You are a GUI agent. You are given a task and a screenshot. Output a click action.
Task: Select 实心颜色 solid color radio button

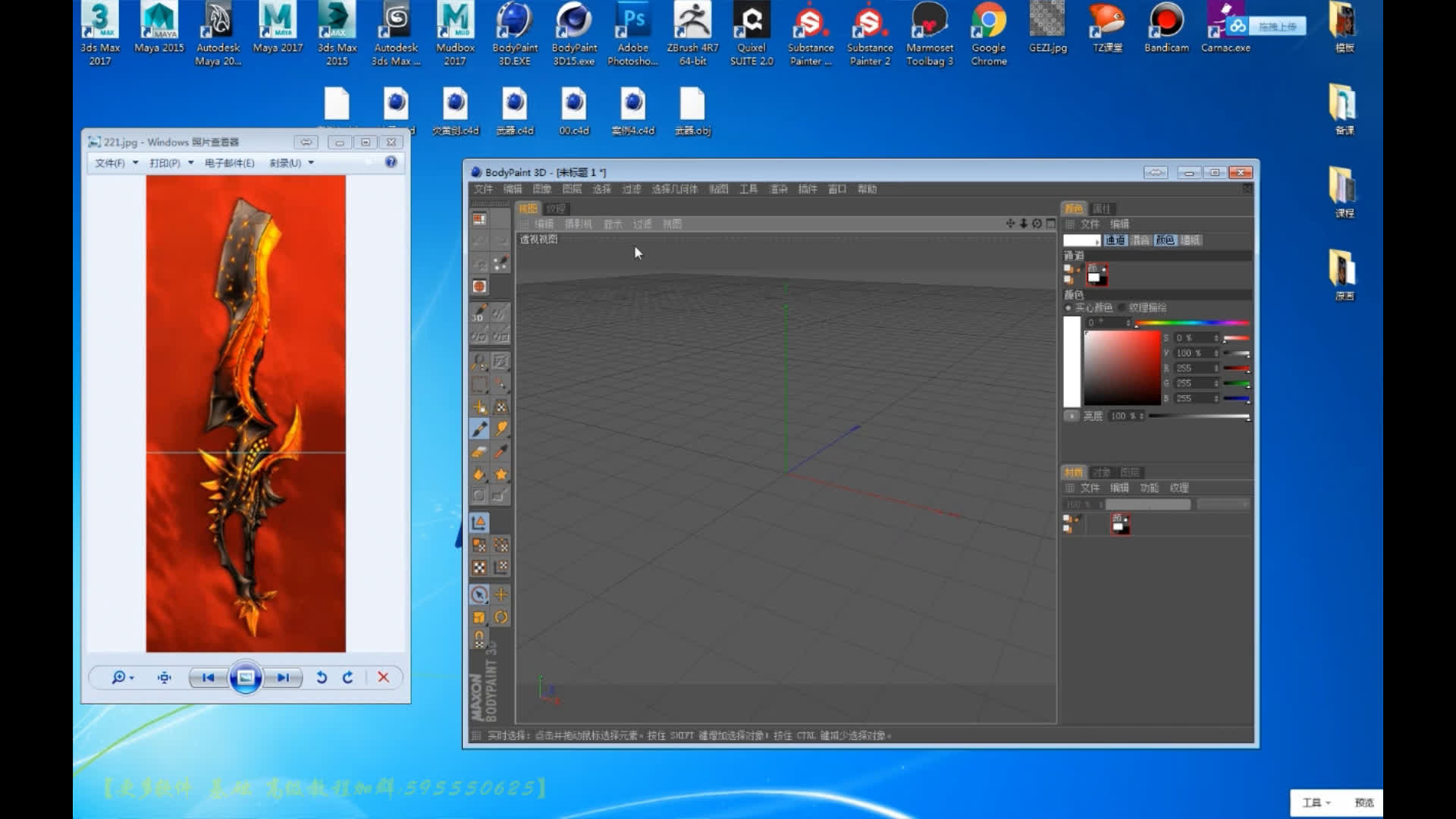tap(1069, 308)
